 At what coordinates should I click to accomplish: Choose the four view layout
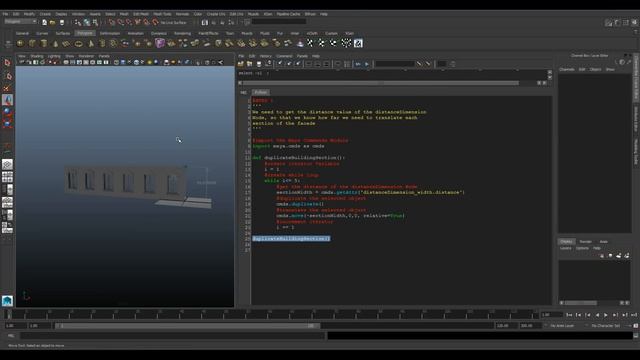coord(7,177)
